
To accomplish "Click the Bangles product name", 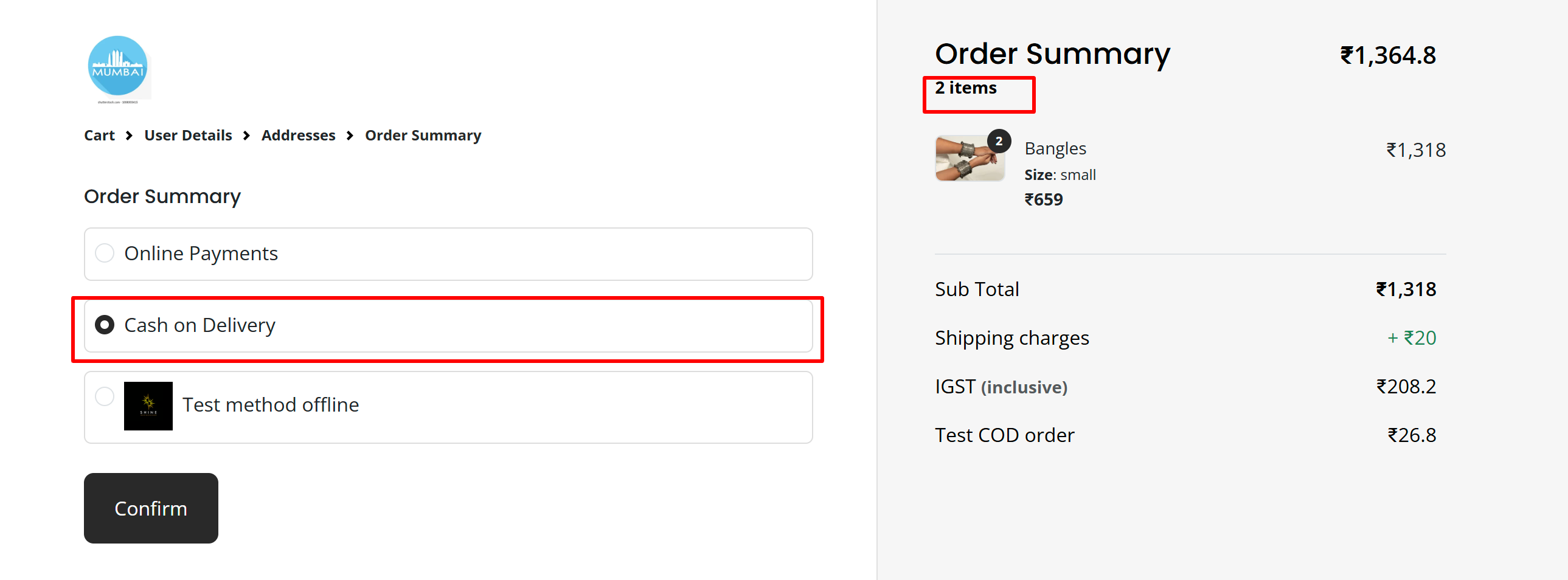I will pyautogui.click(x=1055, y=148).
